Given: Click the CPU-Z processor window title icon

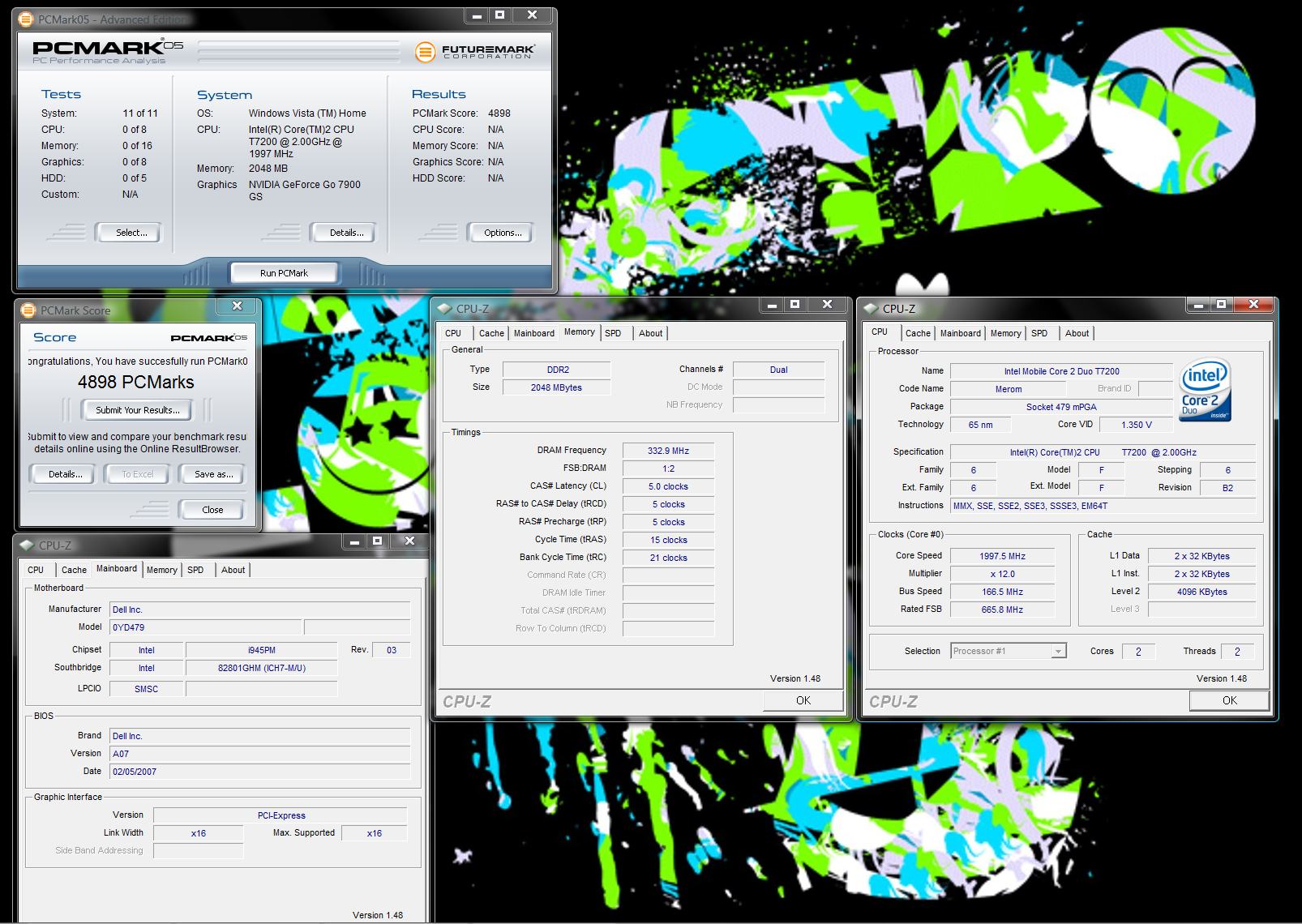Looking at the screenshot, I should tap(871, 309).
